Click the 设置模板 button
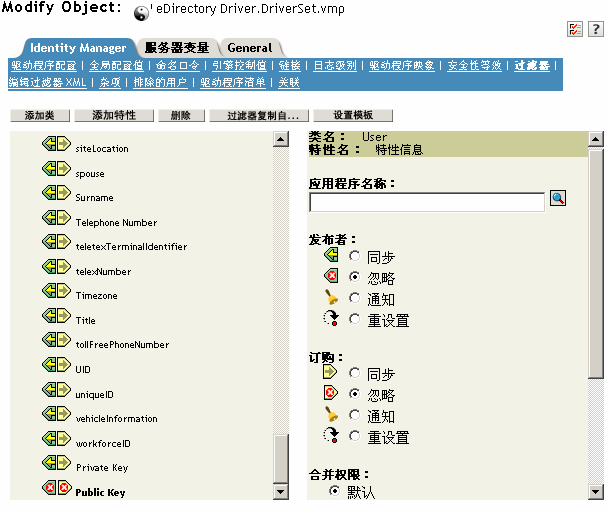This screenshot has width=608, height=512. pyautogui.click(x=353, y=115)
